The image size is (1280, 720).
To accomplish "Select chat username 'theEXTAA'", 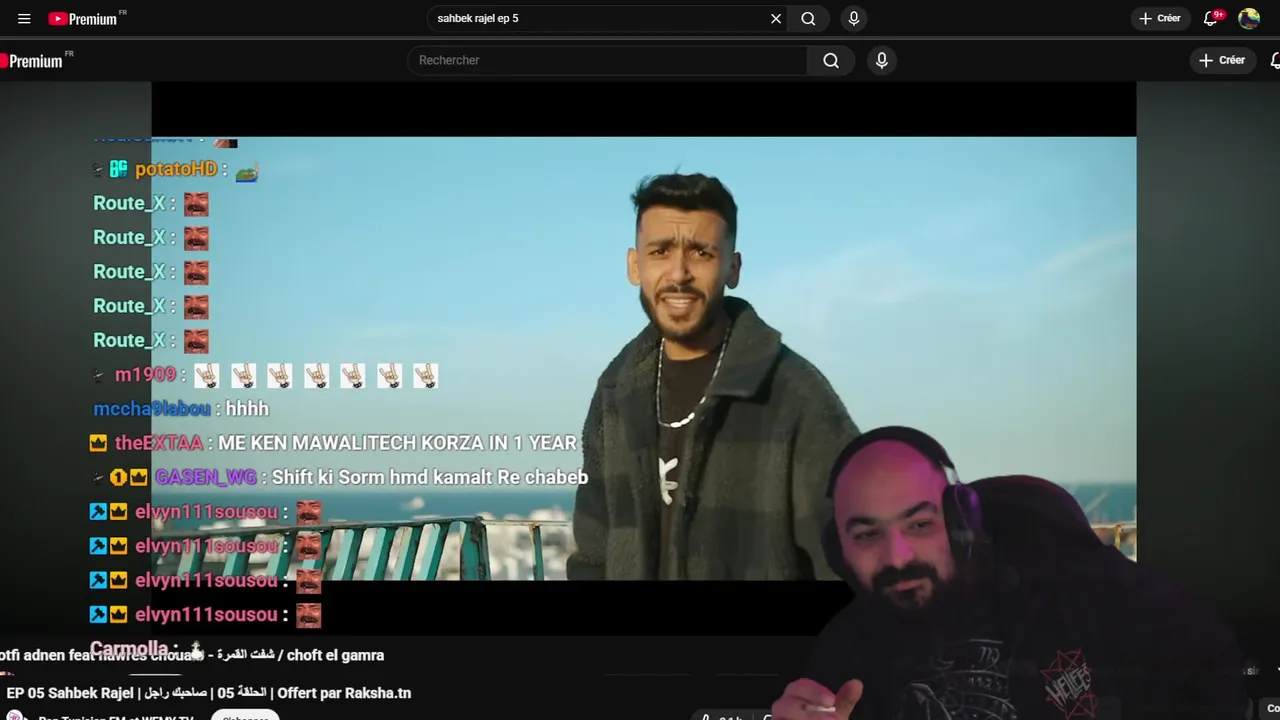I will (159, 442).
